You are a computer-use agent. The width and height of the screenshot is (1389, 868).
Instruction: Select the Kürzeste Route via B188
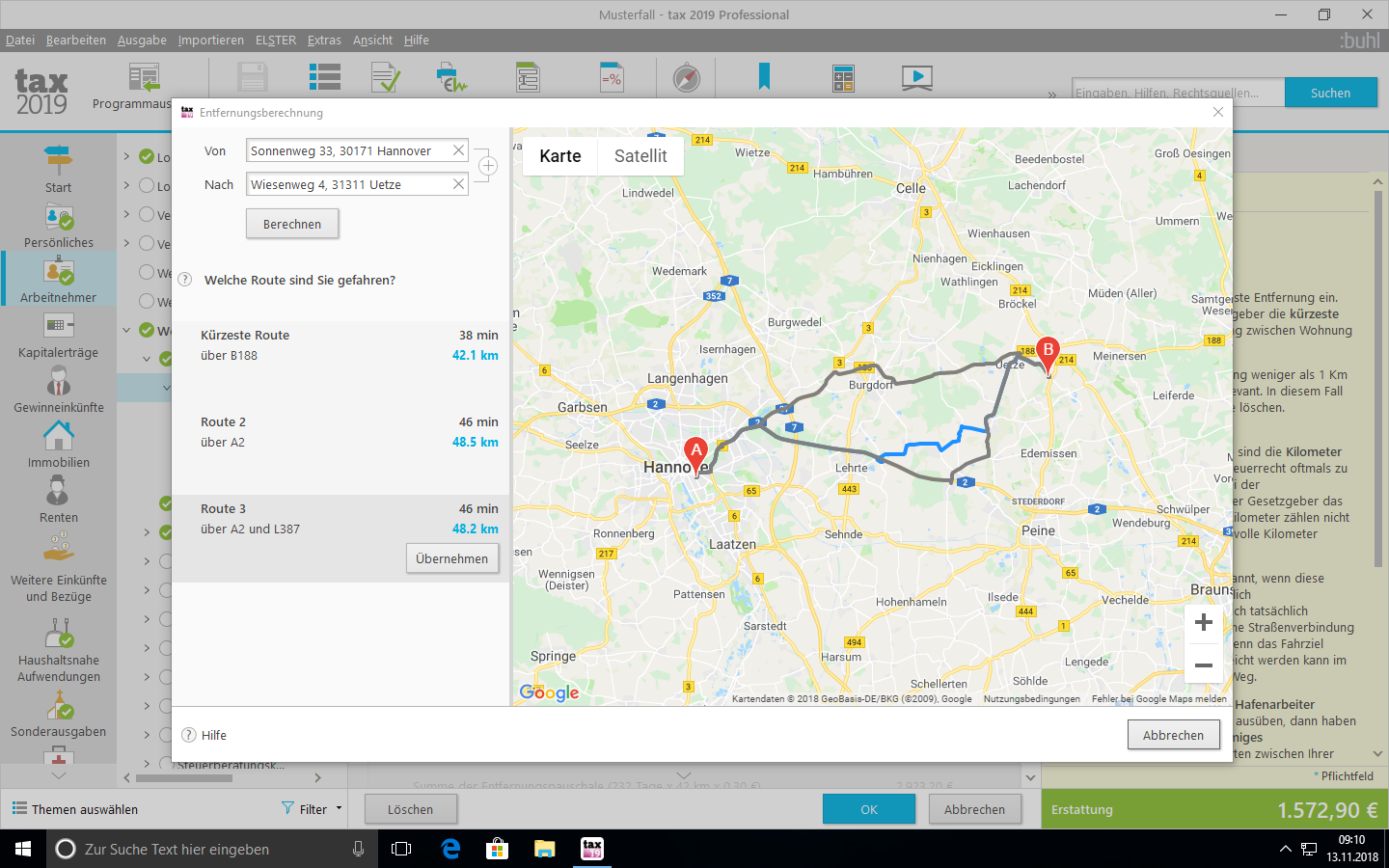(340, 365)
